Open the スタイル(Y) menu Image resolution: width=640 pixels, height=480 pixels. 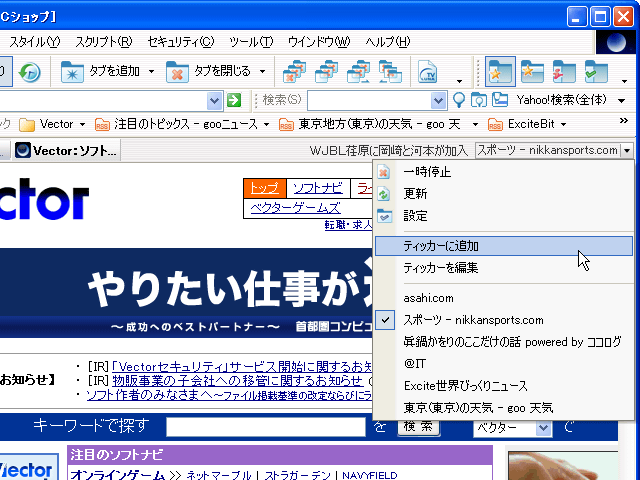click(34, 42)
